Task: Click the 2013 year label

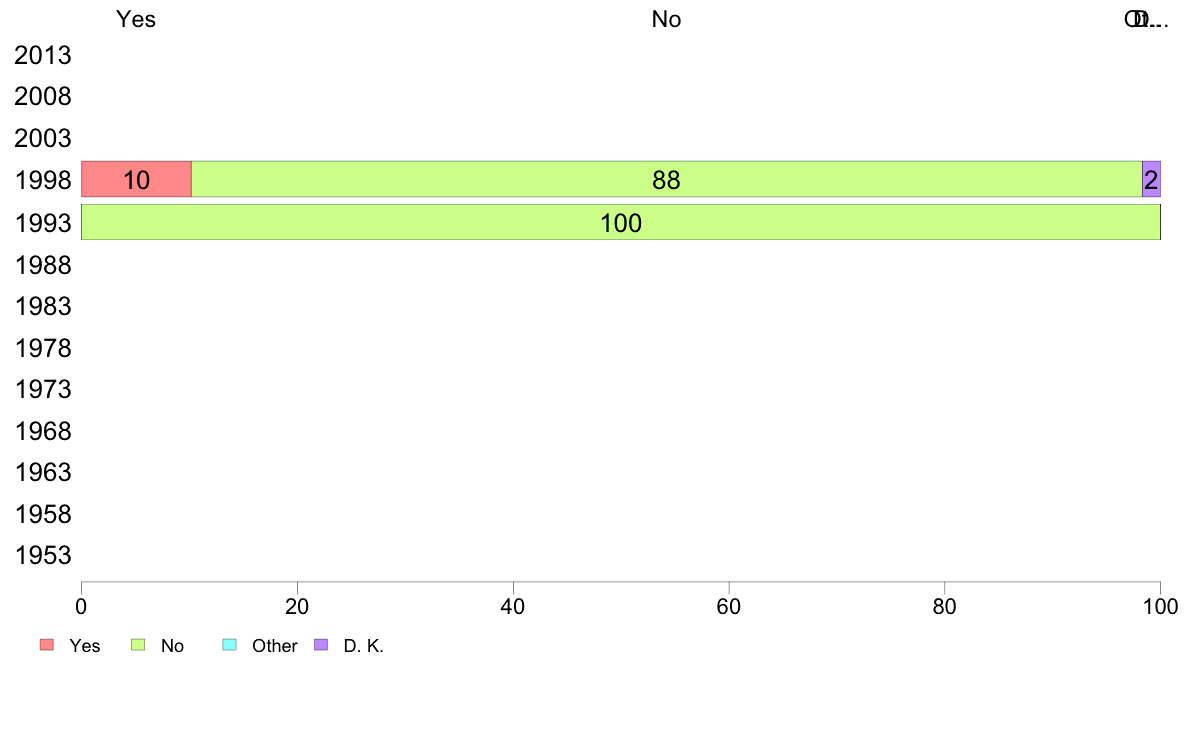Action: [43, 55]
